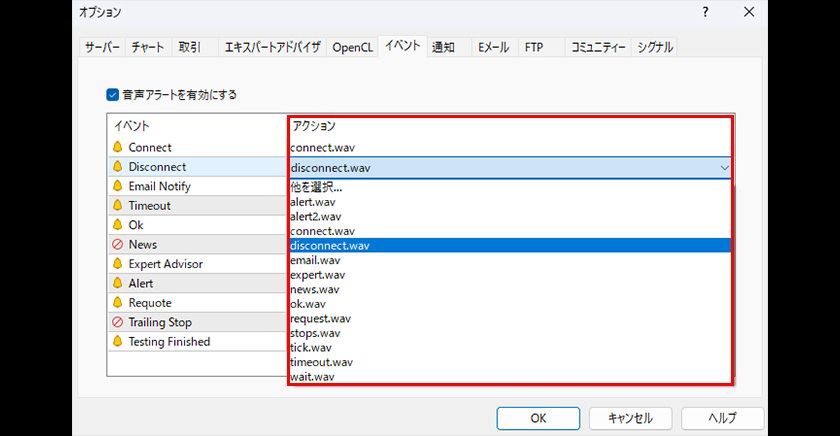Click the Connect row's connect.wav action
The height and width of the screenshot is (436, 840).
click(322, 147)
